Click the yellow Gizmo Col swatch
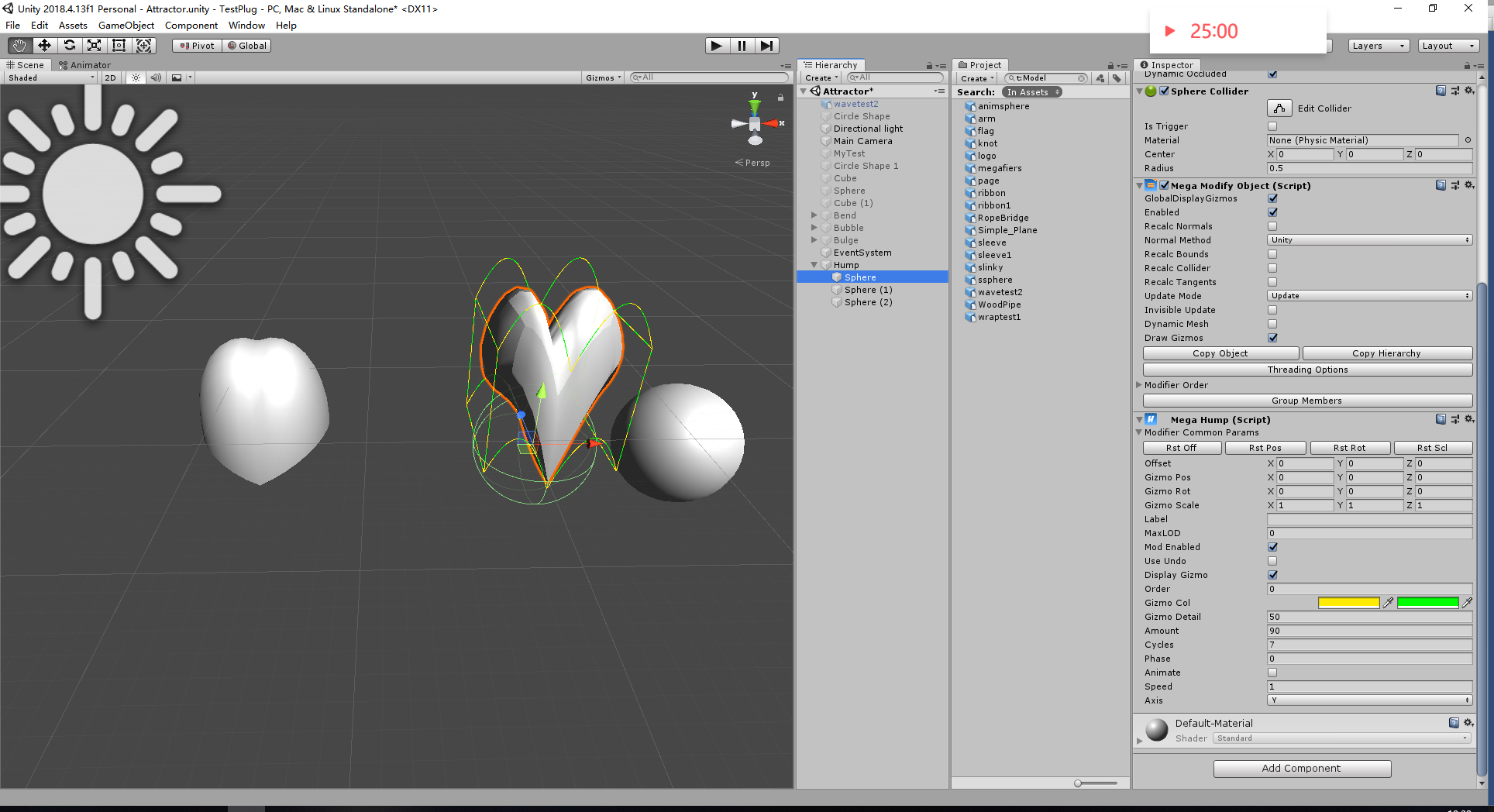Screen dimensions: 1494x812 point(1348,603)
